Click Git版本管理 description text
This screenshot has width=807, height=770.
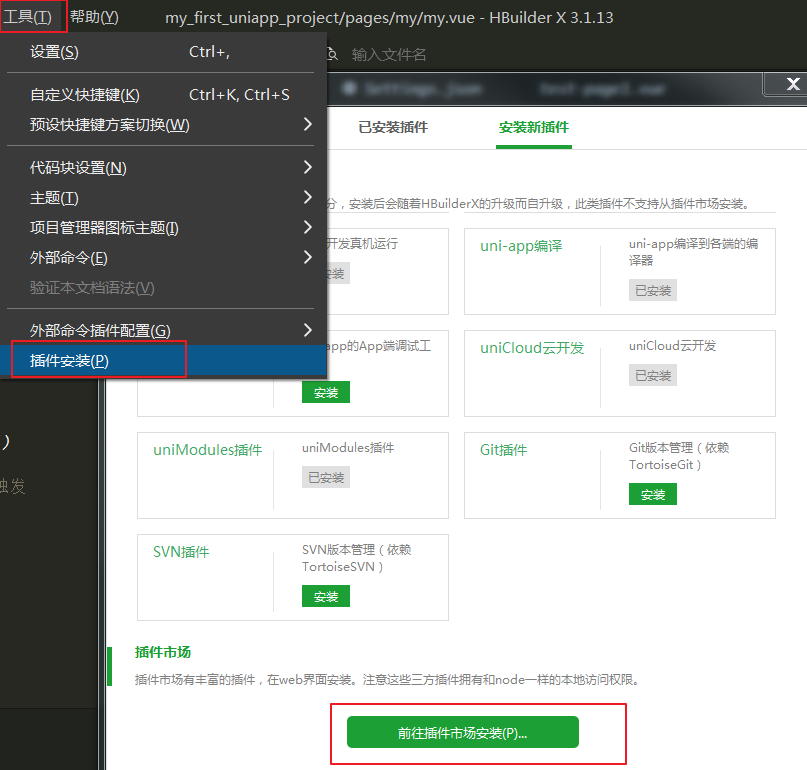[x=679, y=456]
